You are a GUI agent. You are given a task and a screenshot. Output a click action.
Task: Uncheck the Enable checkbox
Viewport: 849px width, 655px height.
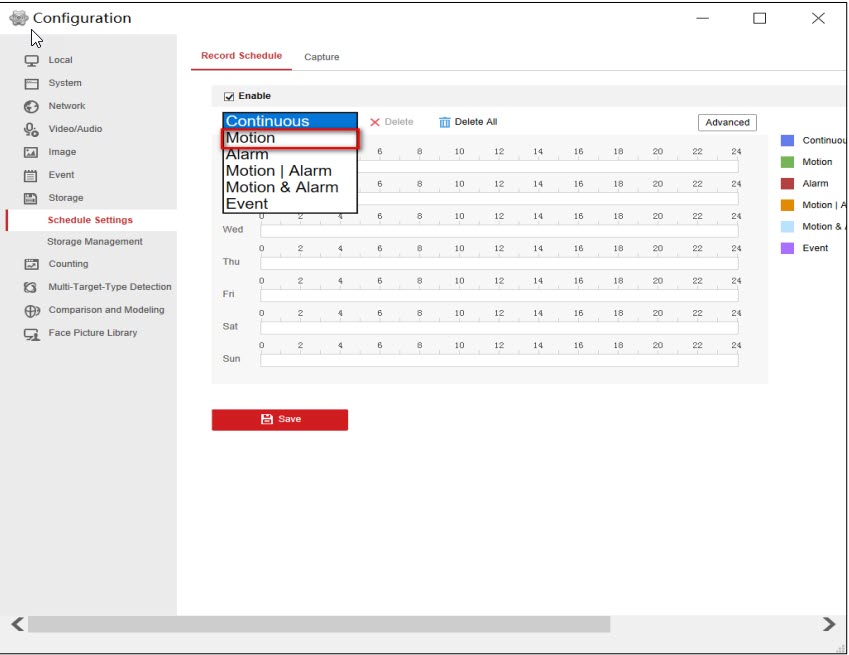coord(229,97)
